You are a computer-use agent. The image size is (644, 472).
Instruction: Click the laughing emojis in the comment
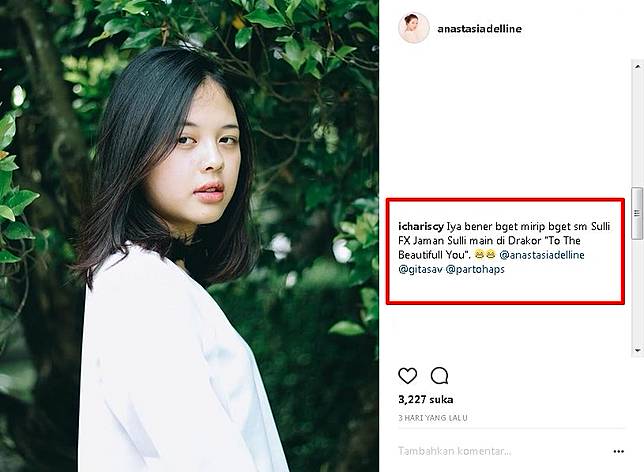pyautogui.click(x=485, y=255)
